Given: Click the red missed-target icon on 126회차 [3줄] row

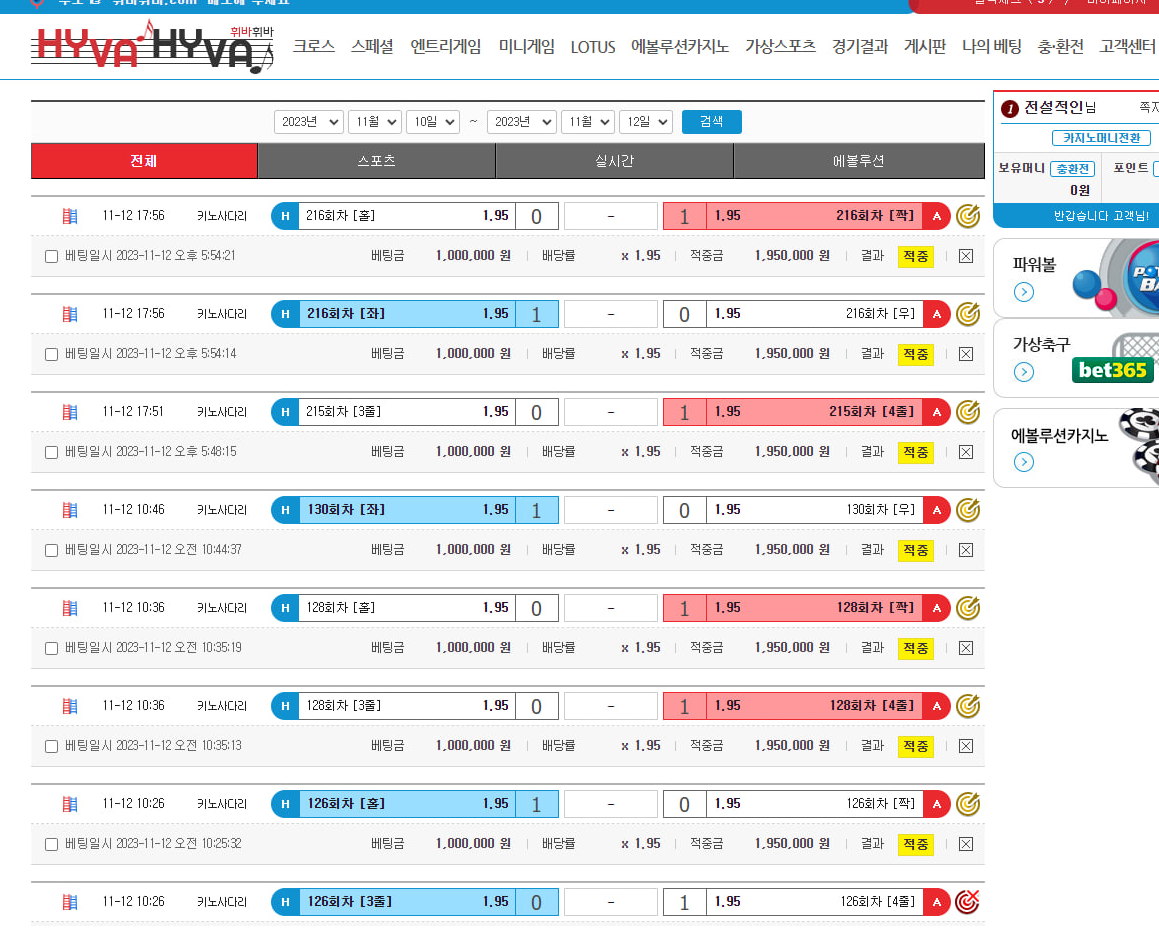Looking at the screenshot, I should pyautogui.click(x=967, y=902).
